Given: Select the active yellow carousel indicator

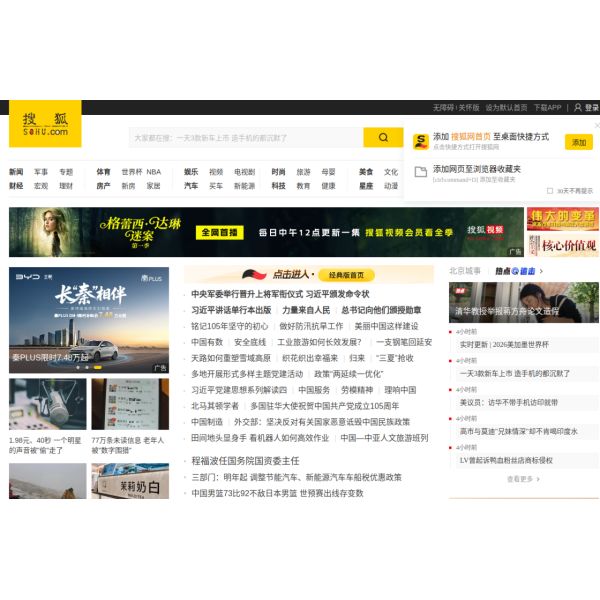Looking at the screenshot, I should (x=98, y=367).
